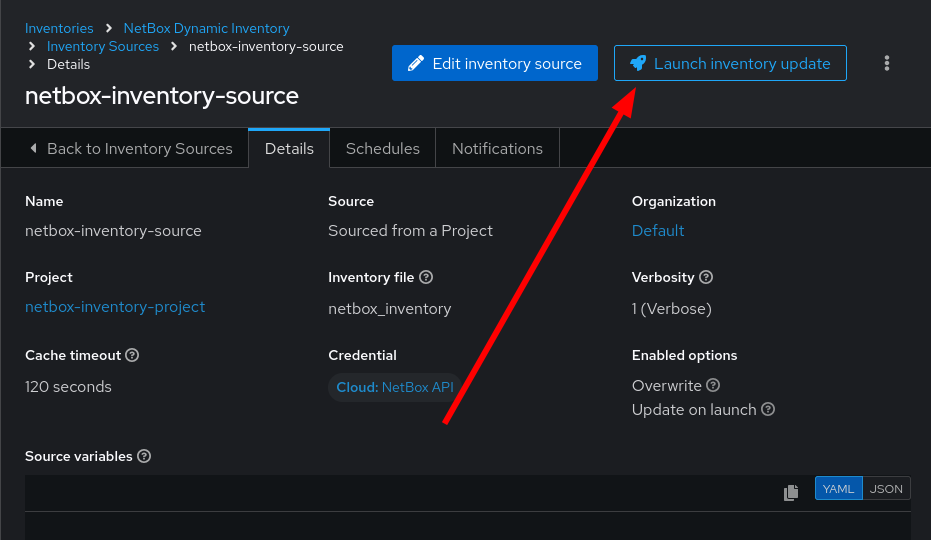Click the Update on launch help icon
This screenshot has width=931, height=540.
point(768,409)
